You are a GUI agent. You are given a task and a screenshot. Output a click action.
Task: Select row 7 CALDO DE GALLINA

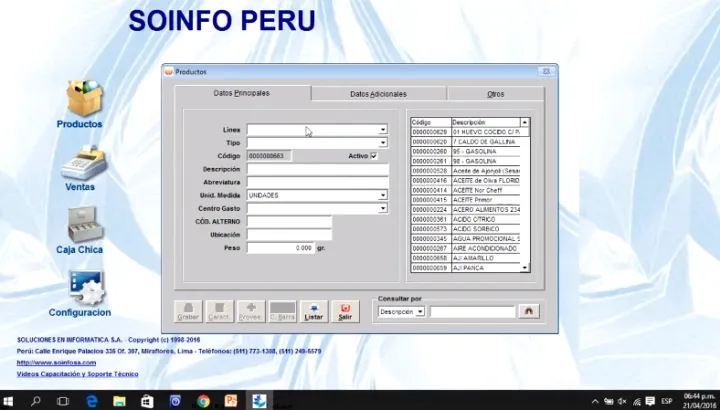pyautogui.click(x=466, y=142)
